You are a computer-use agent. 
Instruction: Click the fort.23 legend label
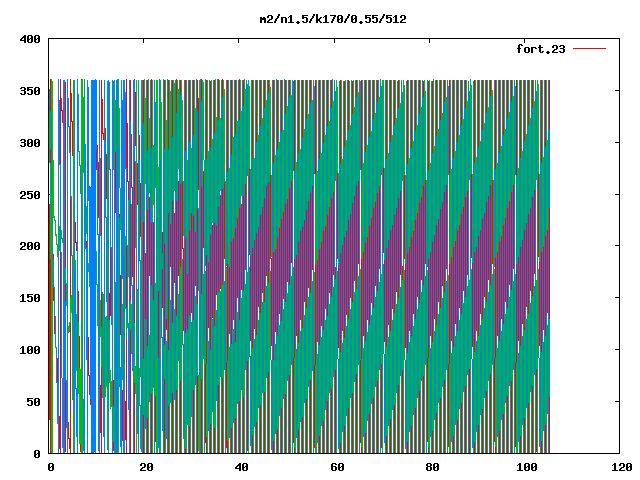click(x=541, y=49)
